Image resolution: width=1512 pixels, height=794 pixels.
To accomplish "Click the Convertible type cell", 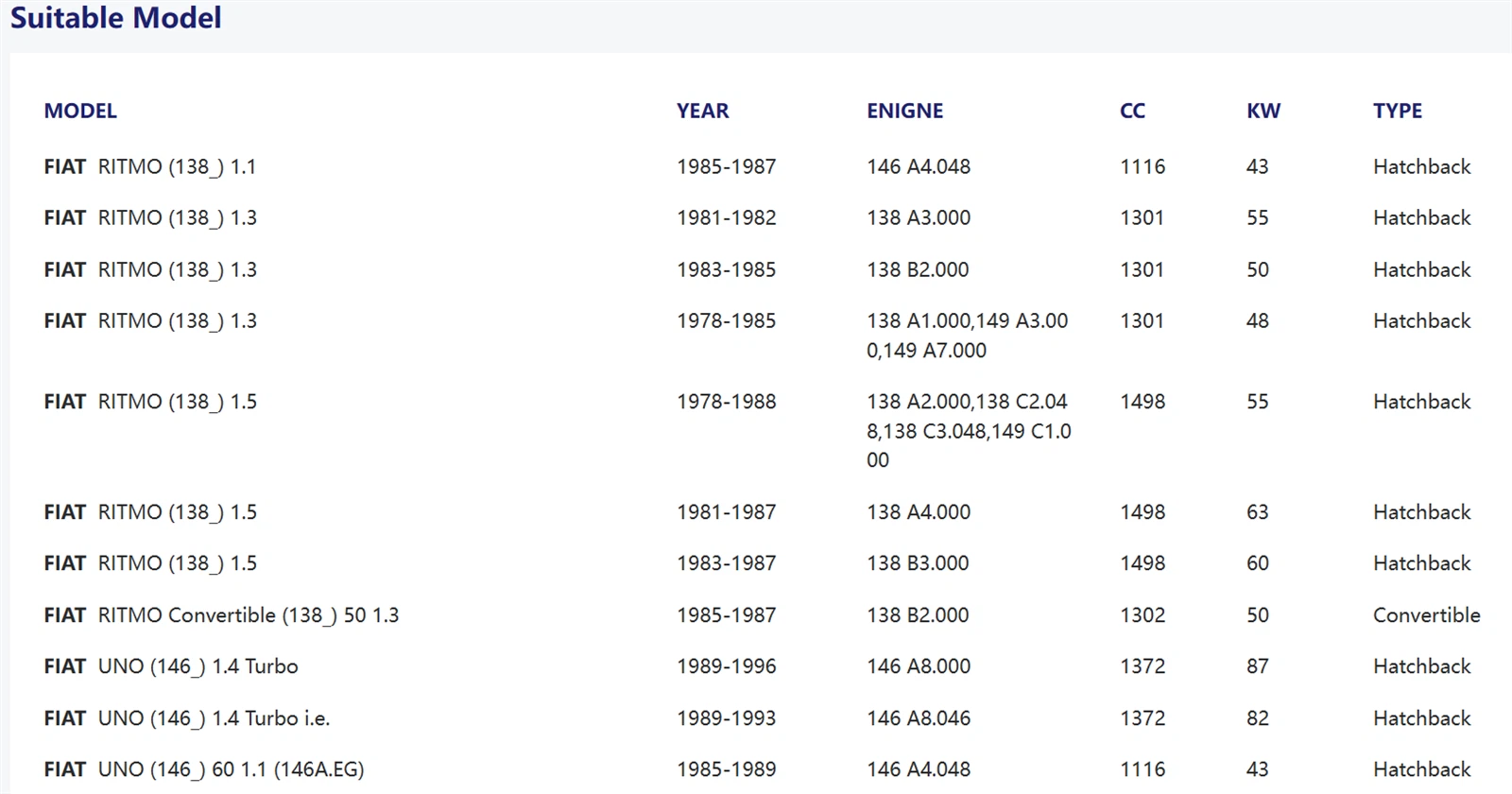I will (x=1427, y=615).
